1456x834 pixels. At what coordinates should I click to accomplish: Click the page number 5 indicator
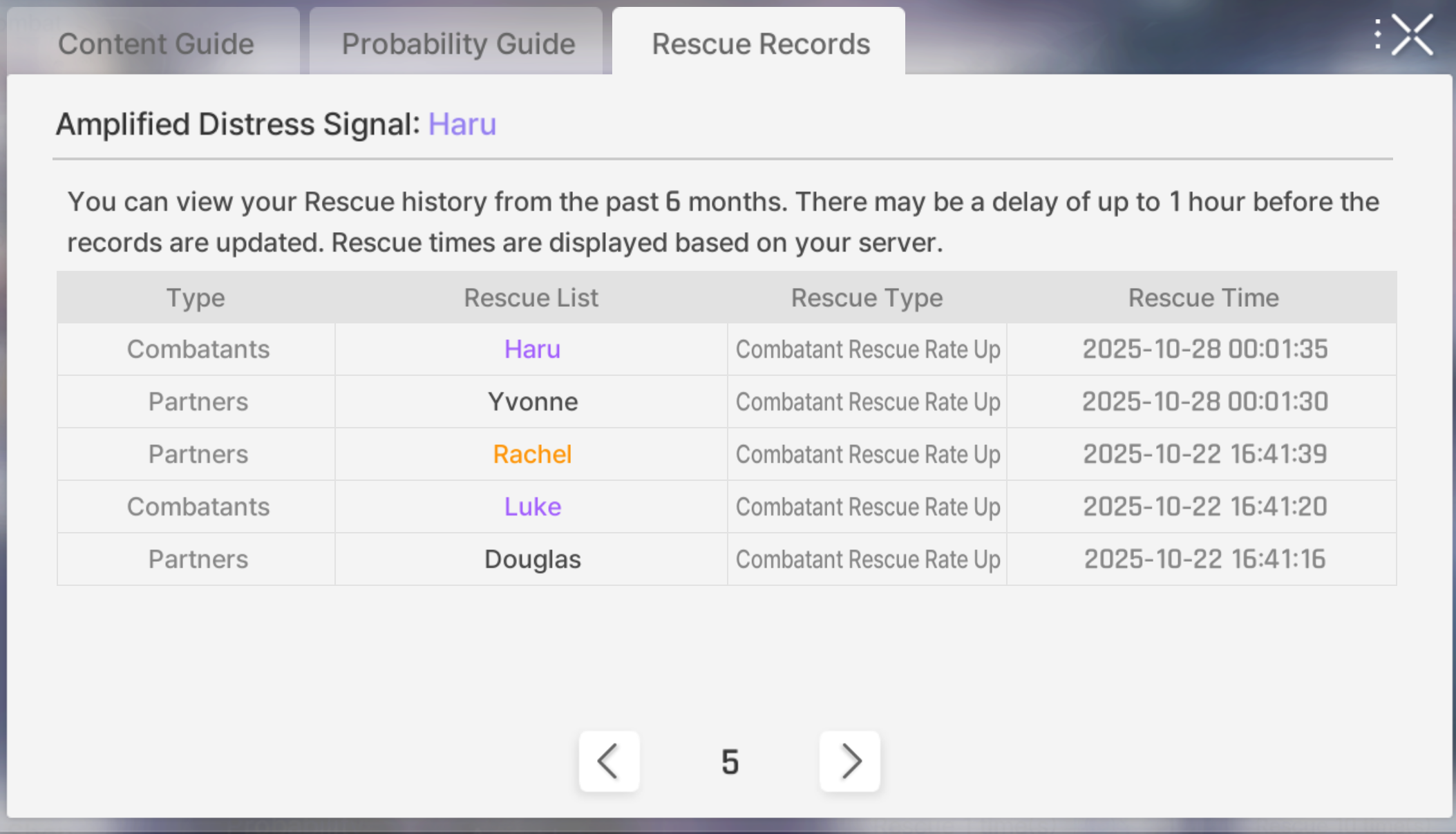(x=730, y=762)
